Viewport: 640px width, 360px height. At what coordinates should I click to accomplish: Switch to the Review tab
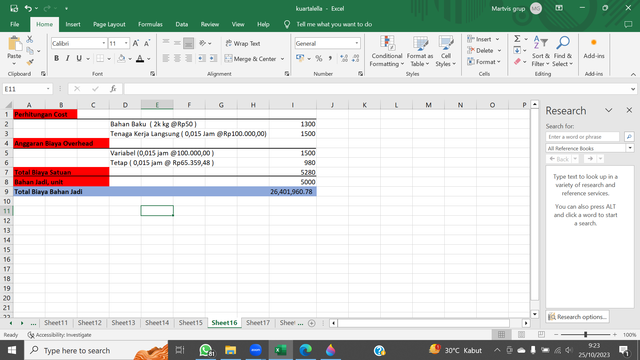click(x=210, y=24)
